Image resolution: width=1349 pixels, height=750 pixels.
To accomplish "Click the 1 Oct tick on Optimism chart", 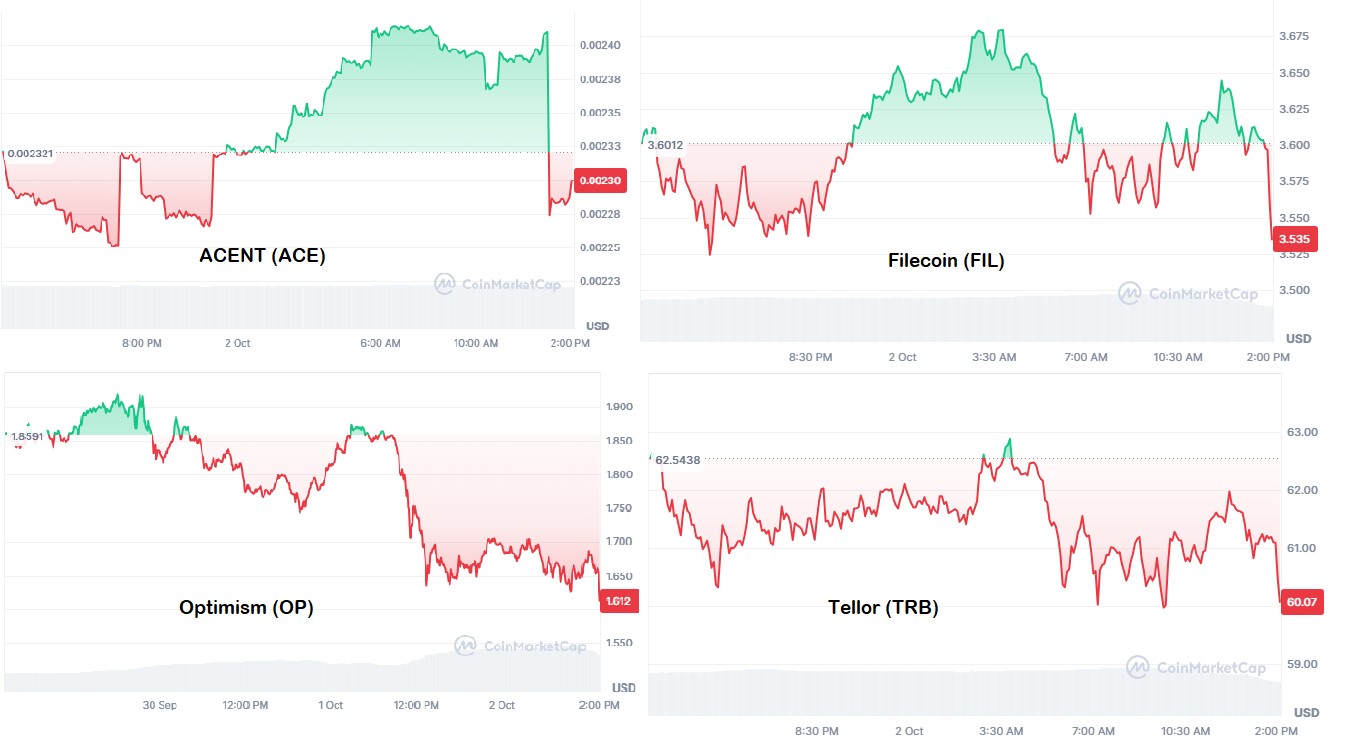I will [331, 705].
